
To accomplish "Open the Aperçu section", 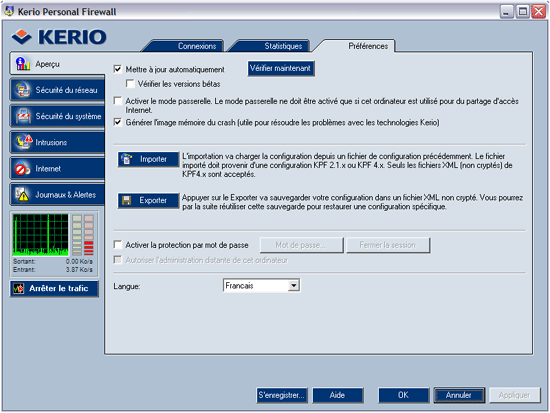I will [x=57, y=64].
